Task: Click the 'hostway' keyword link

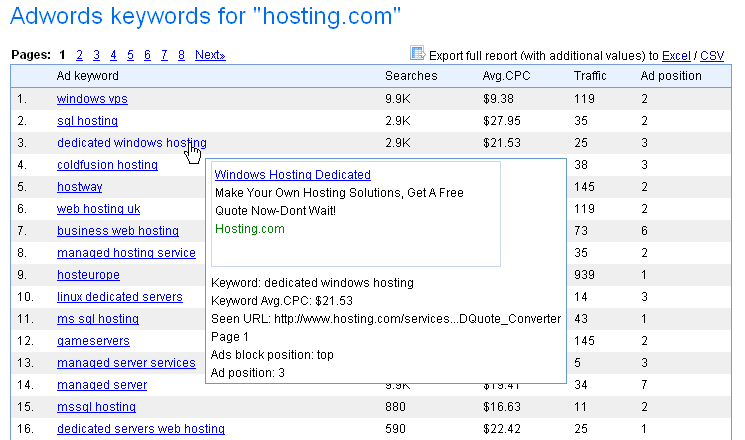Action: click(x=79, y=187)
